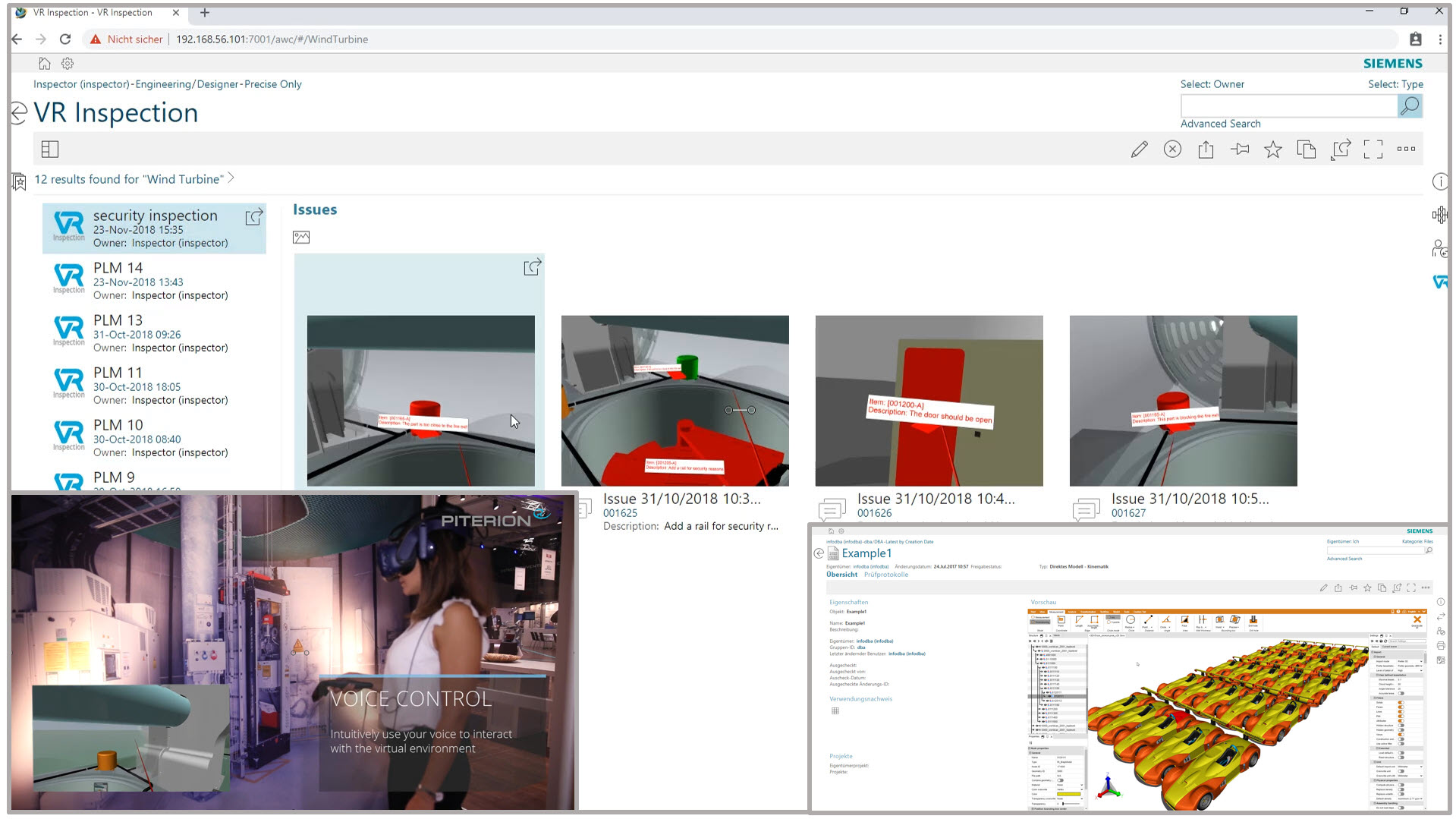Open the Select: Type filter
The height and width of the screenshot is (819, 1456).
pyautogui.click(x=1395, y=84)
